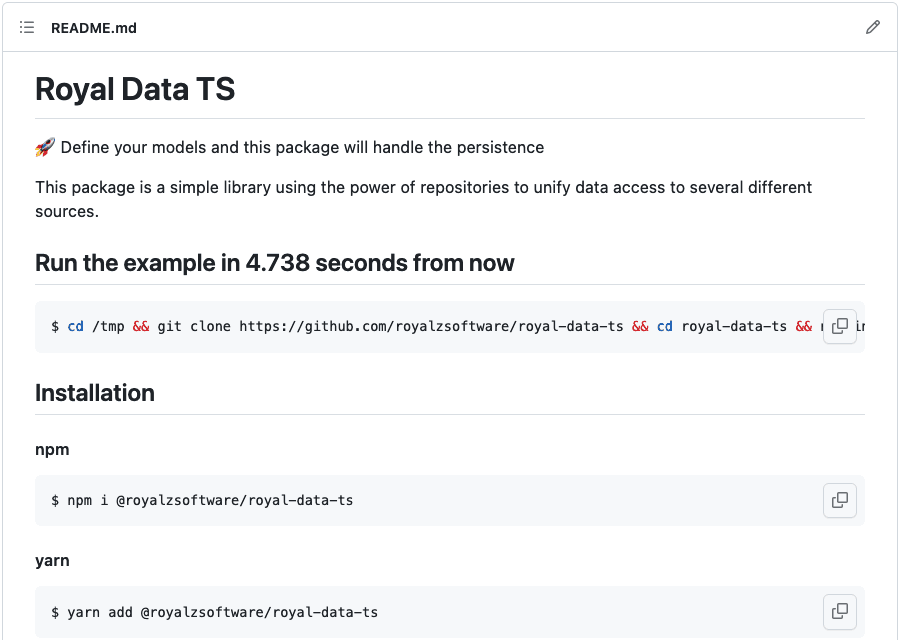905x640 pixels.
Task: Click the yarn add @royalzsoftware/royal-data-ts code line
Action: (x=214, y=612)
